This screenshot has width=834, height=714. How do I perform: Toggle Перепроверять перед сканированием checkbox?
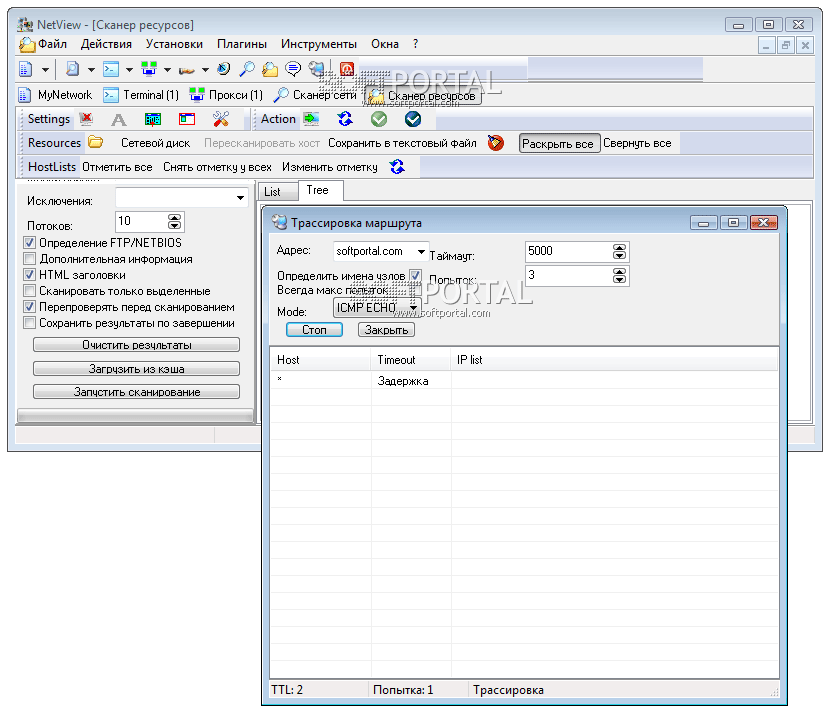pyautogui.click(x=29, y=307)
